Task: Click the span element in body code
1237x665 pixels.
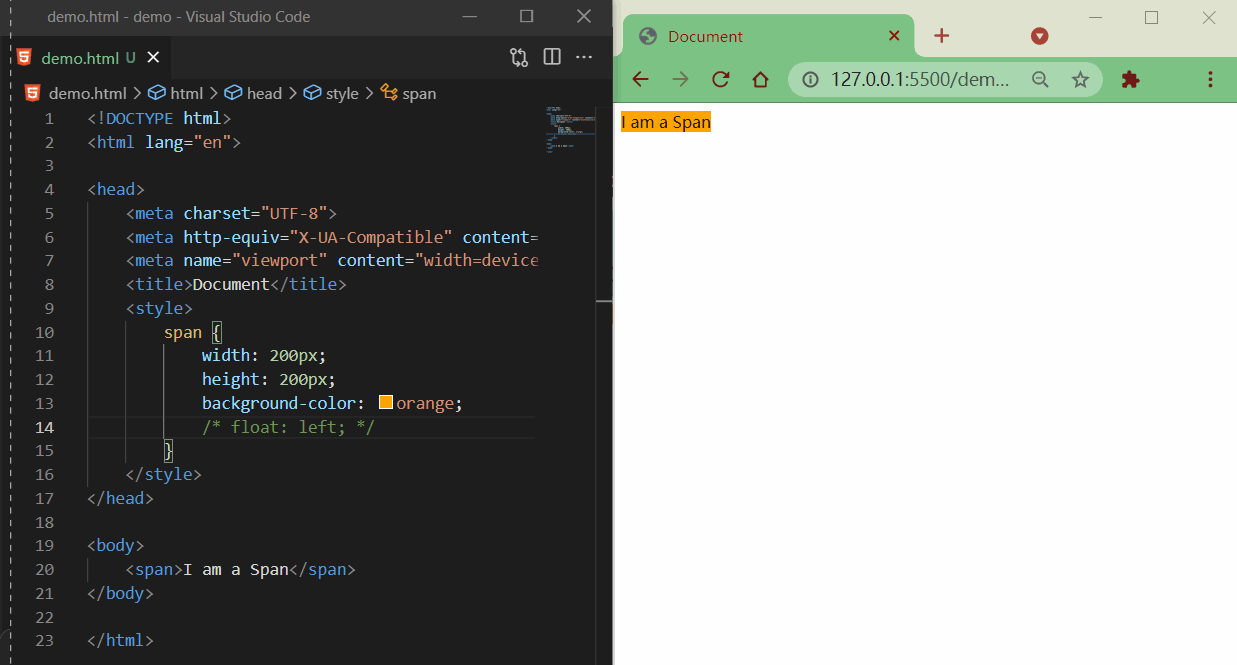Action: click(240, 570)
